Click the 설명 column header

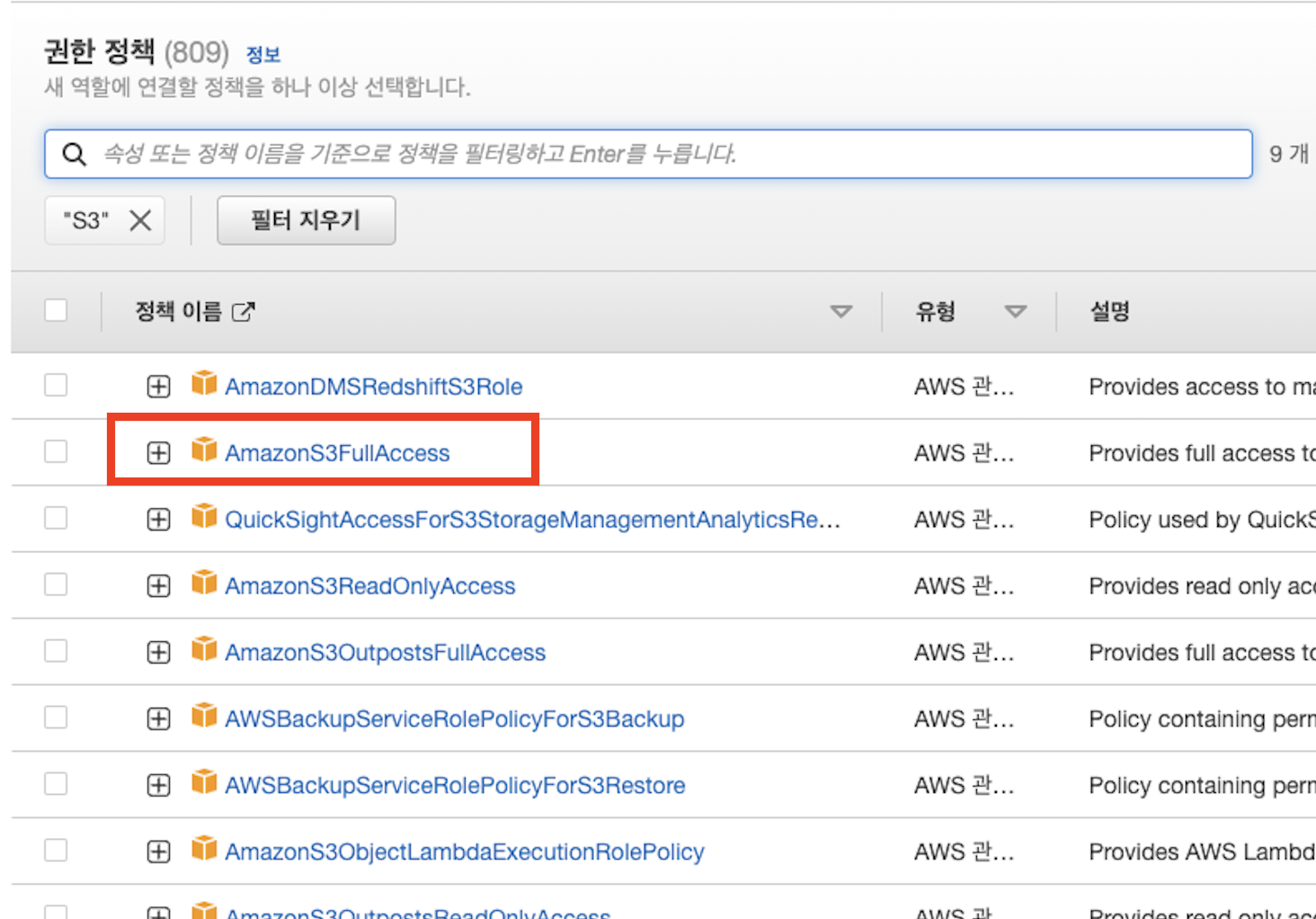pyautogui.click(x=1109, y=311)
